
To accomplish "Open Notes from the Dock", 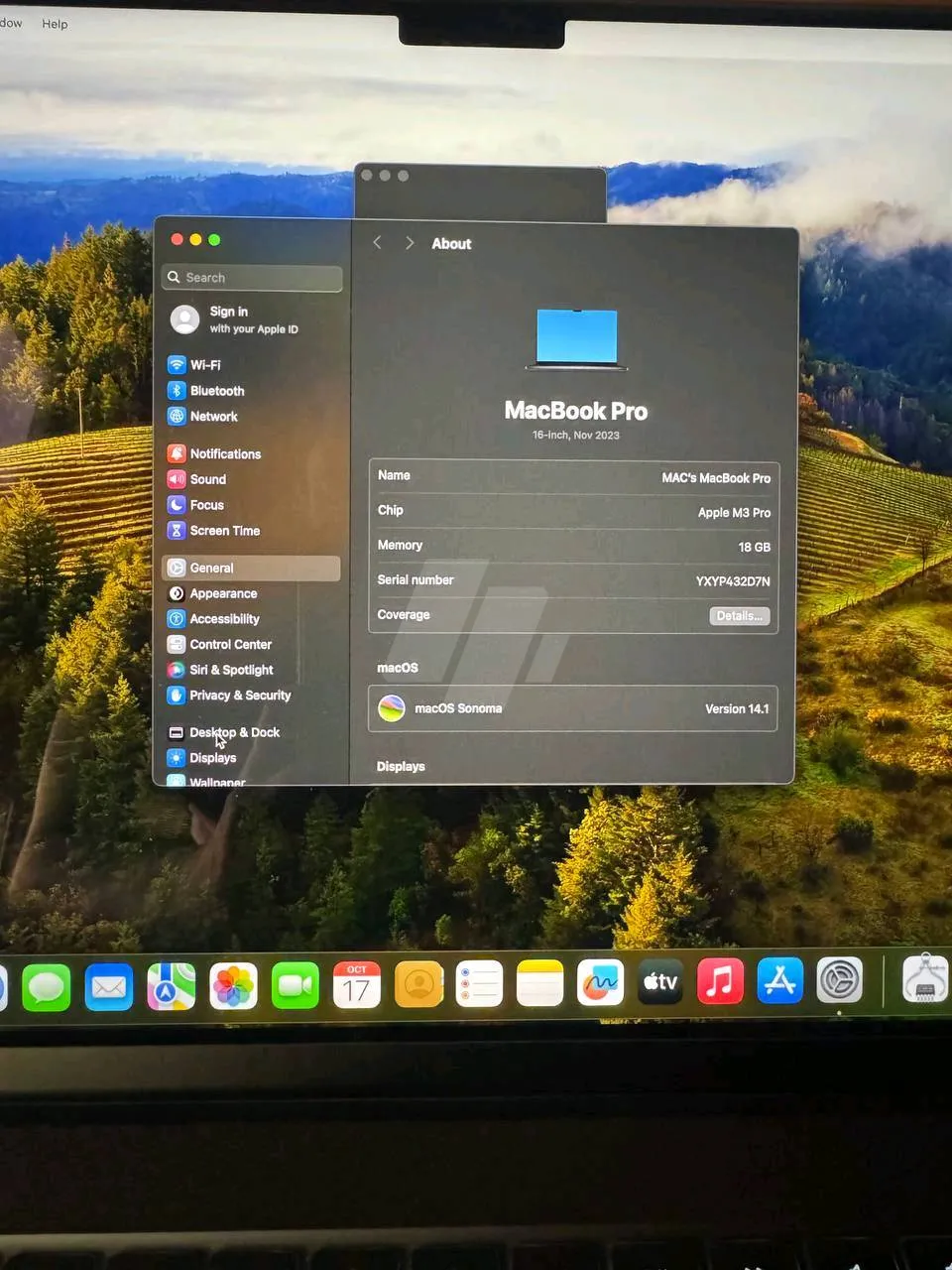I will 540,983.
